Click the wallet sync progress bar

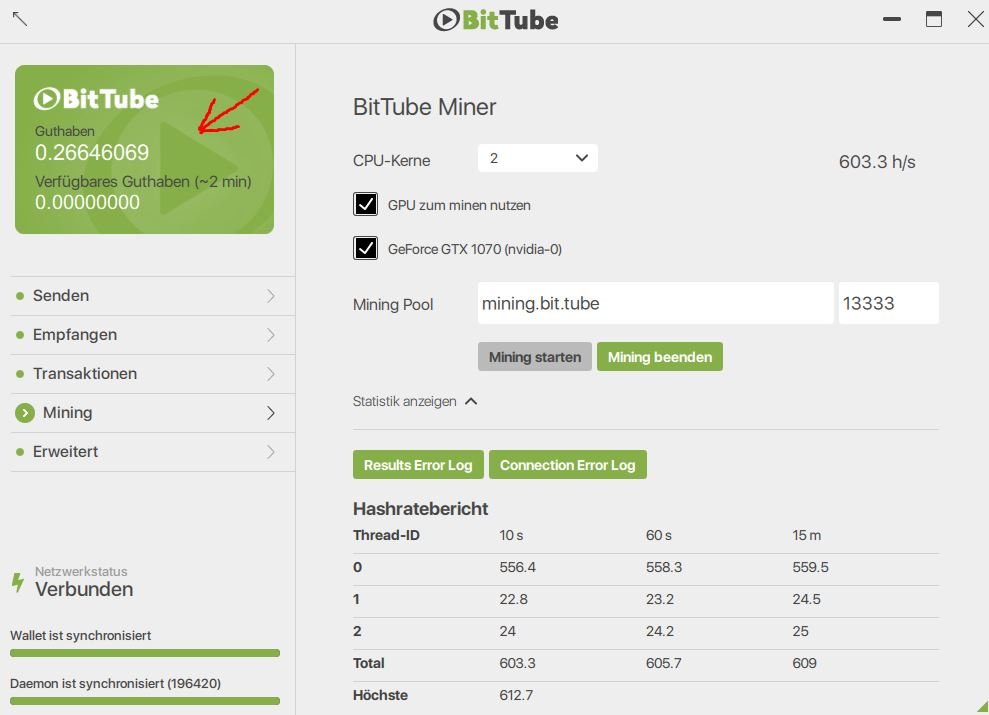[145, 653]
